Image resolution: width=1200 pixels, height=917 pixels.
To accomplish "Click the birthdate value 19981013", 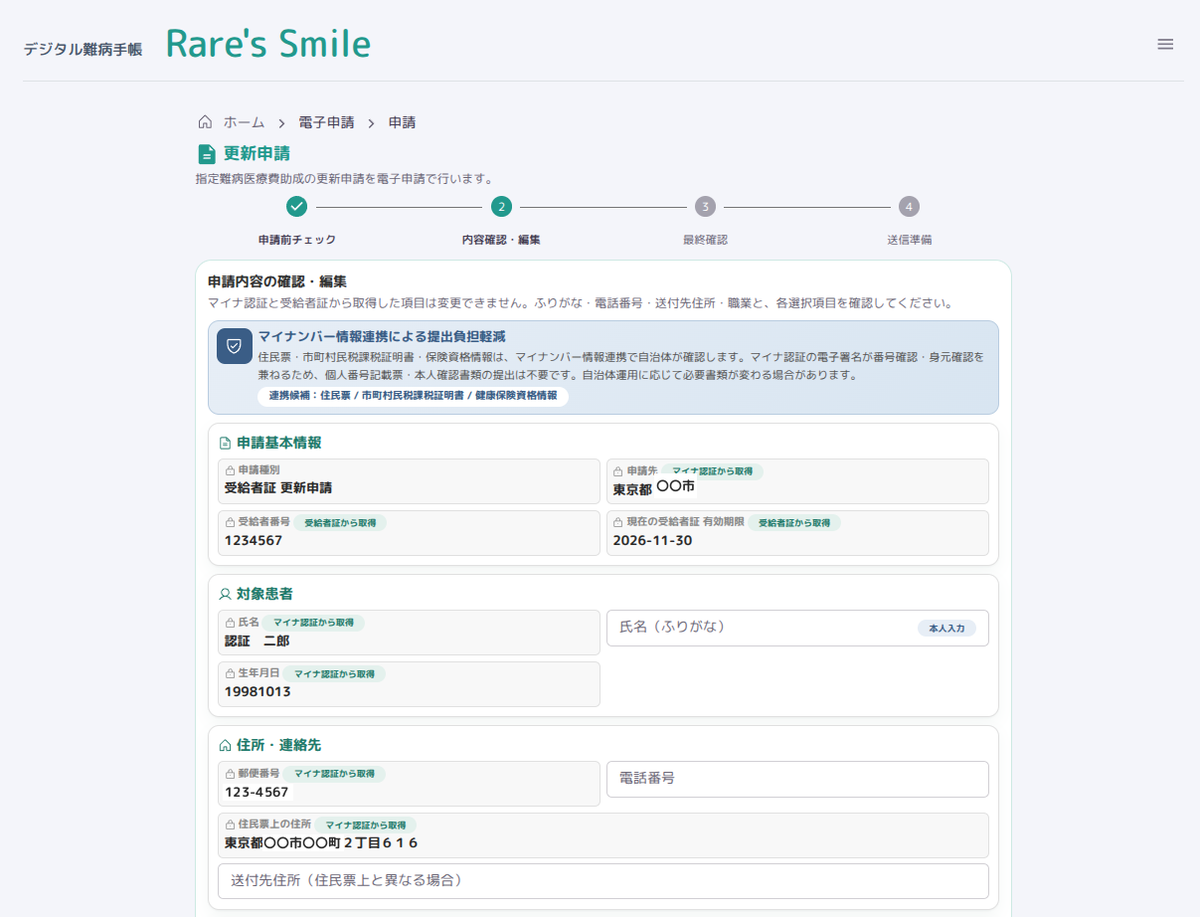I will [x=258, y=691].
